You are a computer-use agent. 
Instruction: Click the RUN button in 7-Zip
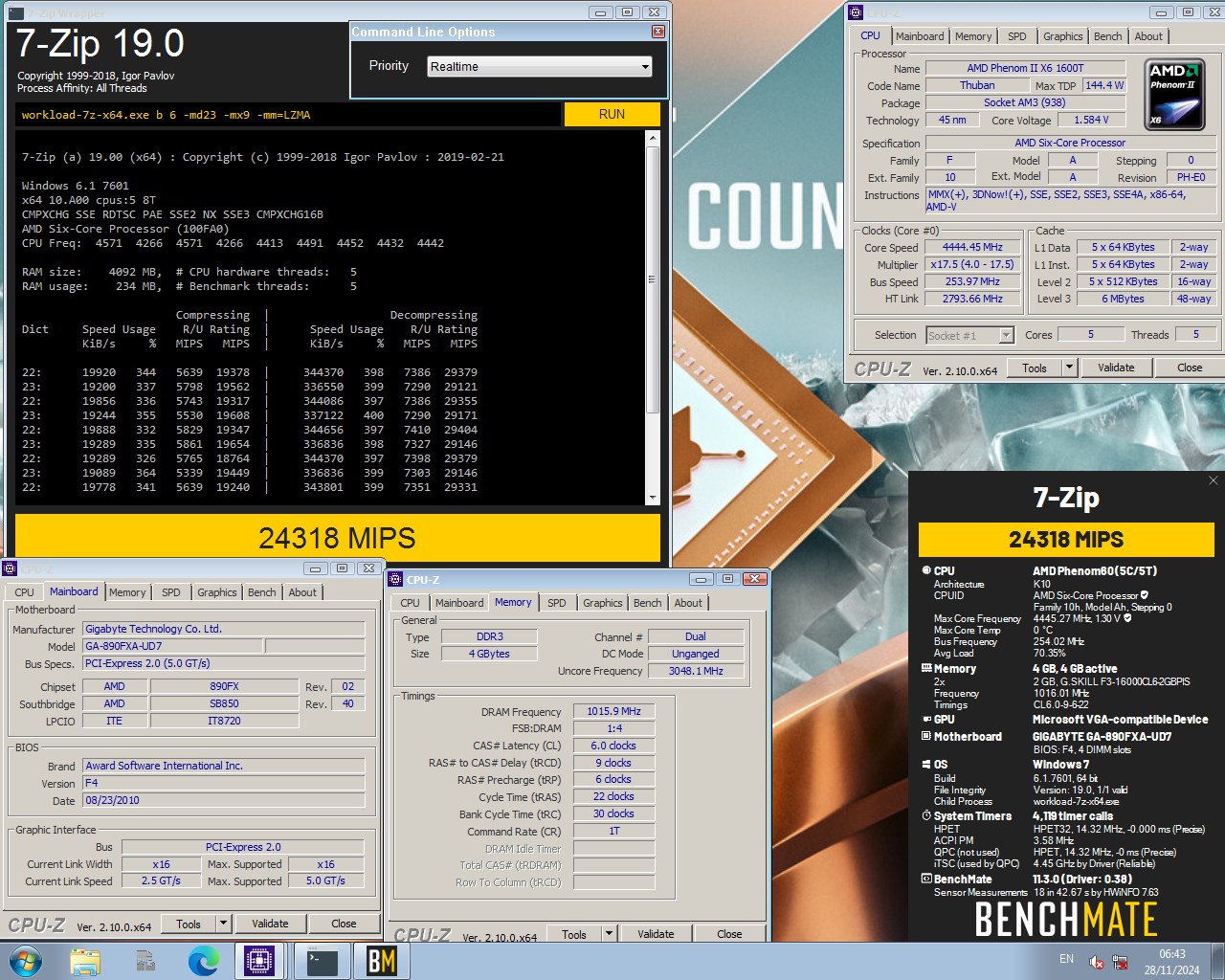pos(612,114)
